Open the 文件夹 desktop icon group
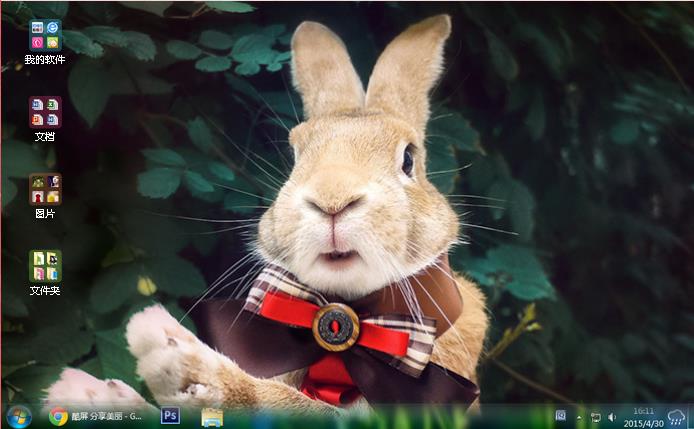Image resolution: width=694 pixels, height=429 pixels. [45, 265]
